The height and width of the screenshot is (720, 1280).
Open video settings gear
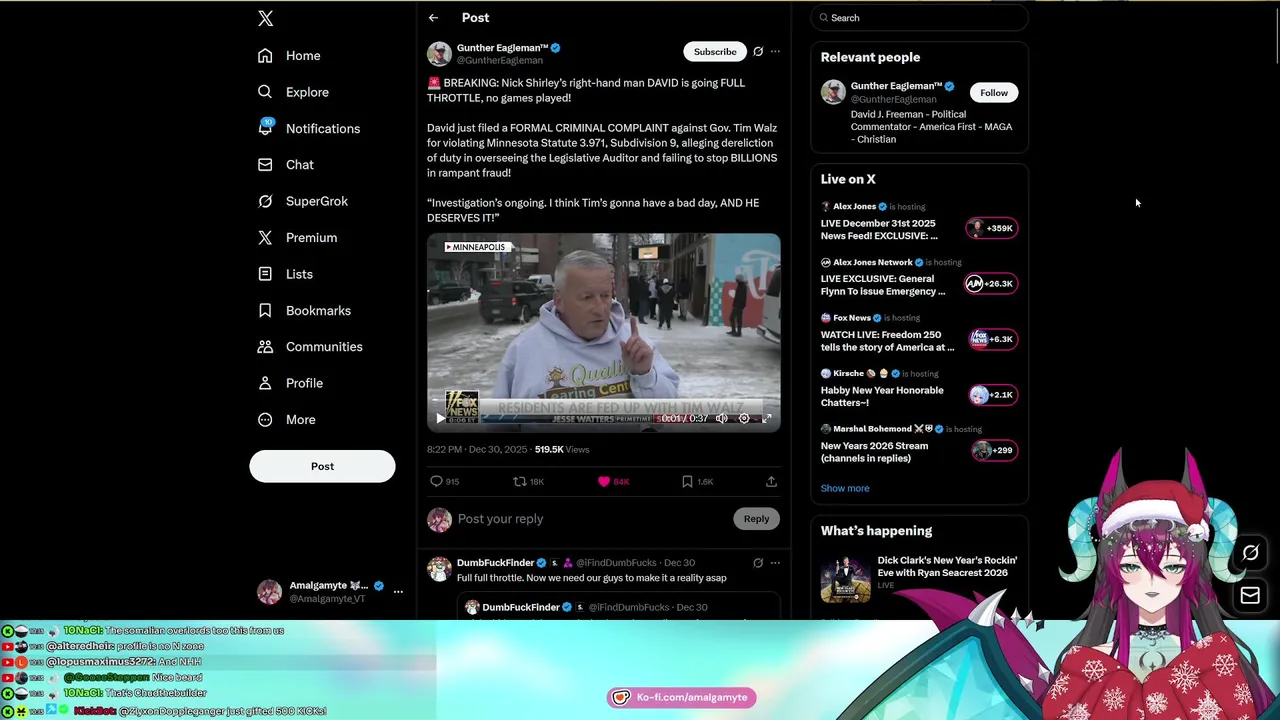pos(744,419)
